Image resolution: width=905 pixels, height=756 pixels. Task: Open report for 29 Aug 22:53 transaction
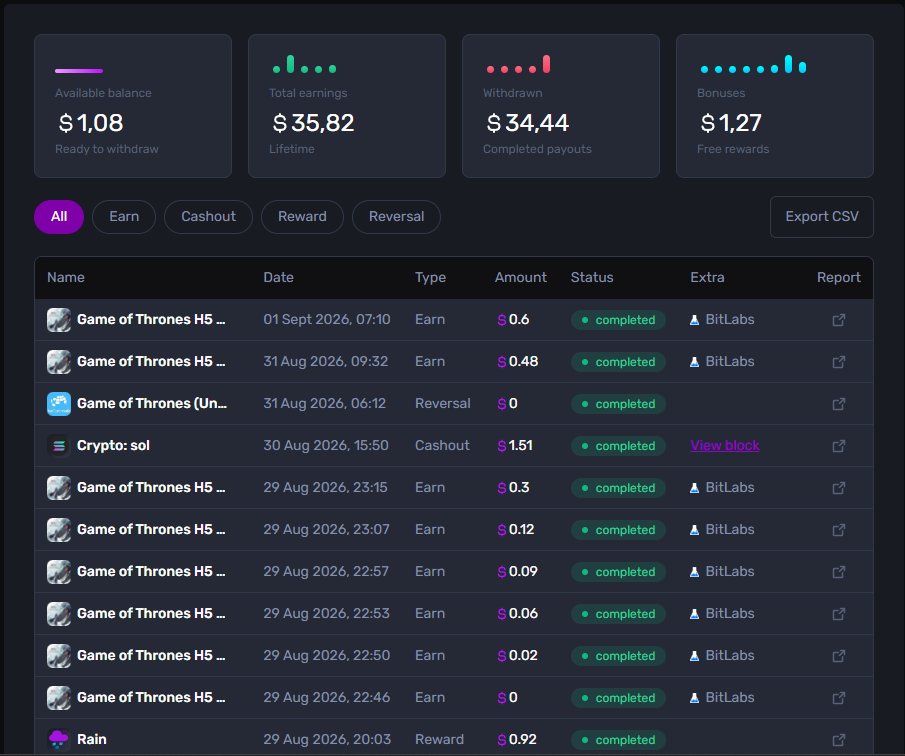click(x=839, y=614)
